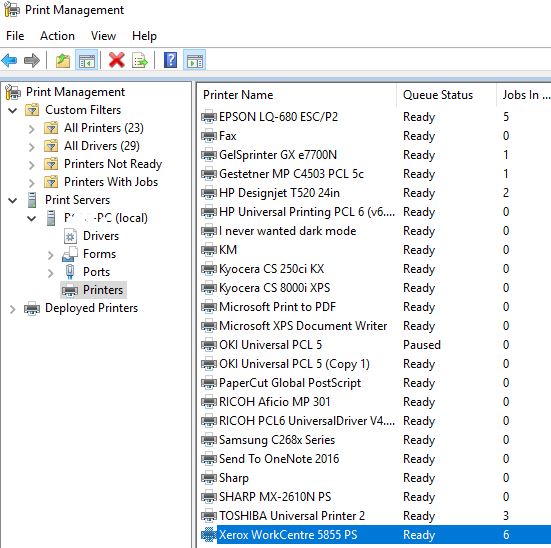Click the Forward arrow toolbar icon
The image size is (551, 548).
(32, 60)
